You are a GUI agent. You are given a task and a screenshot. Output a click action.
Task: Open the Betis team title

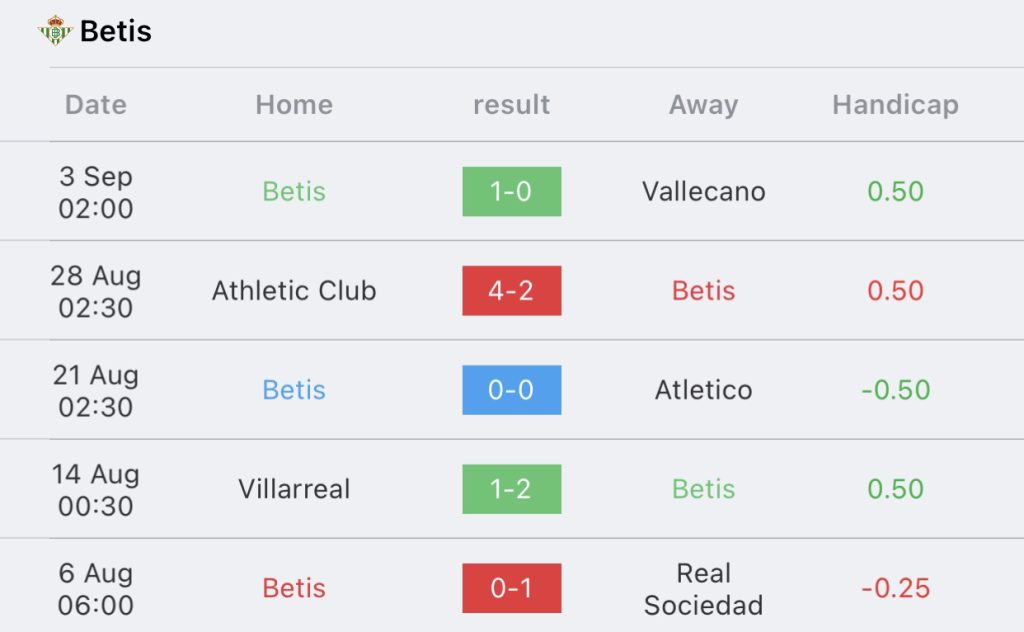(x=116, y=31)
